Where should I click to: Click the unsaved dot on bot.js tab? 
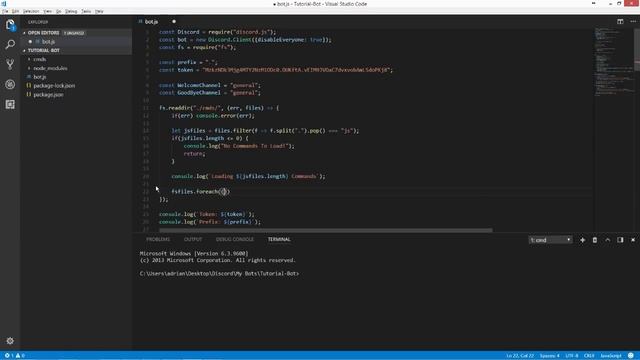(x=174, y=22)
